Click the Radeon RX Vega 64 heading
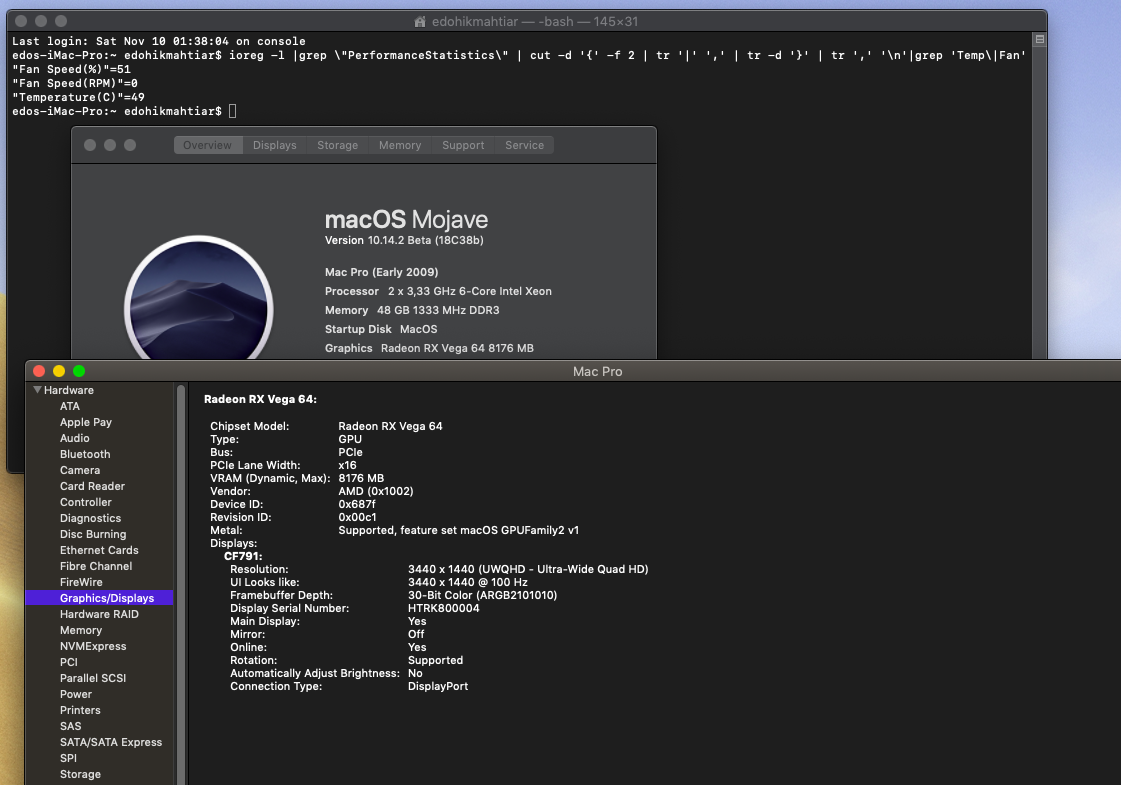Screen dimensions: 1121x785 click(260, 399)
